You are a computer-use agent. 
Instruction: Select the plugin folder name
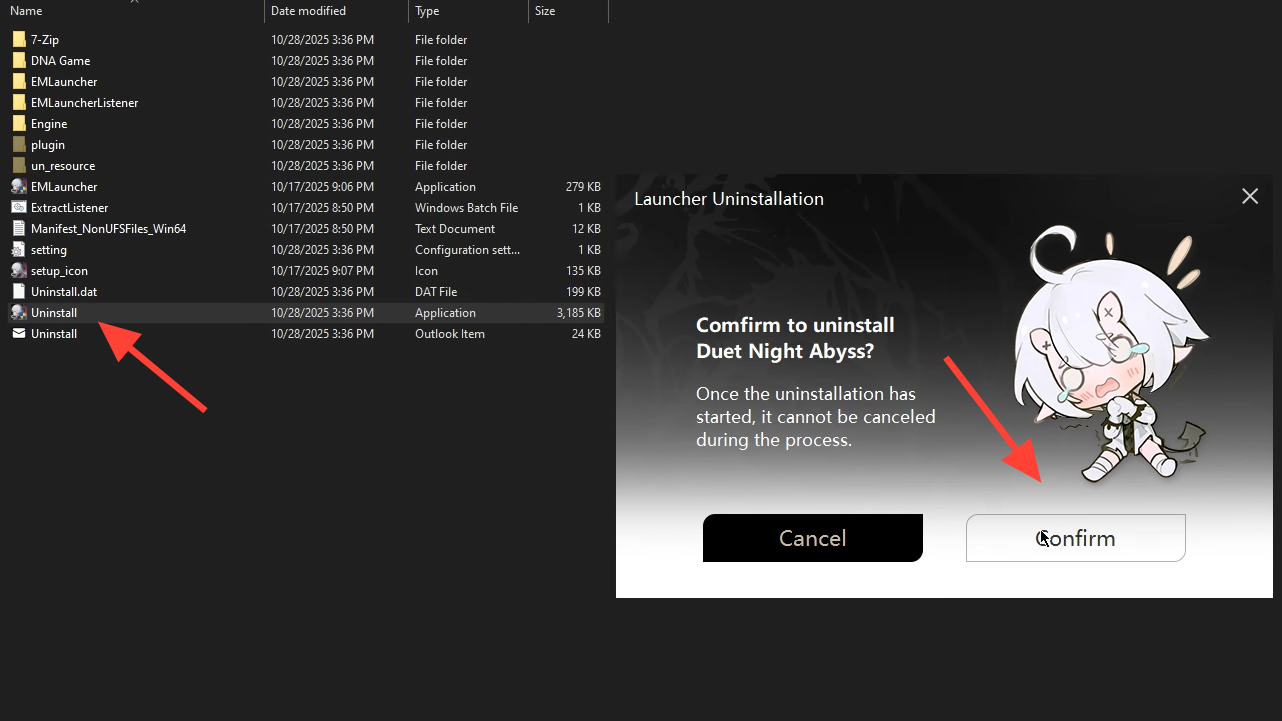pos(48,145)
